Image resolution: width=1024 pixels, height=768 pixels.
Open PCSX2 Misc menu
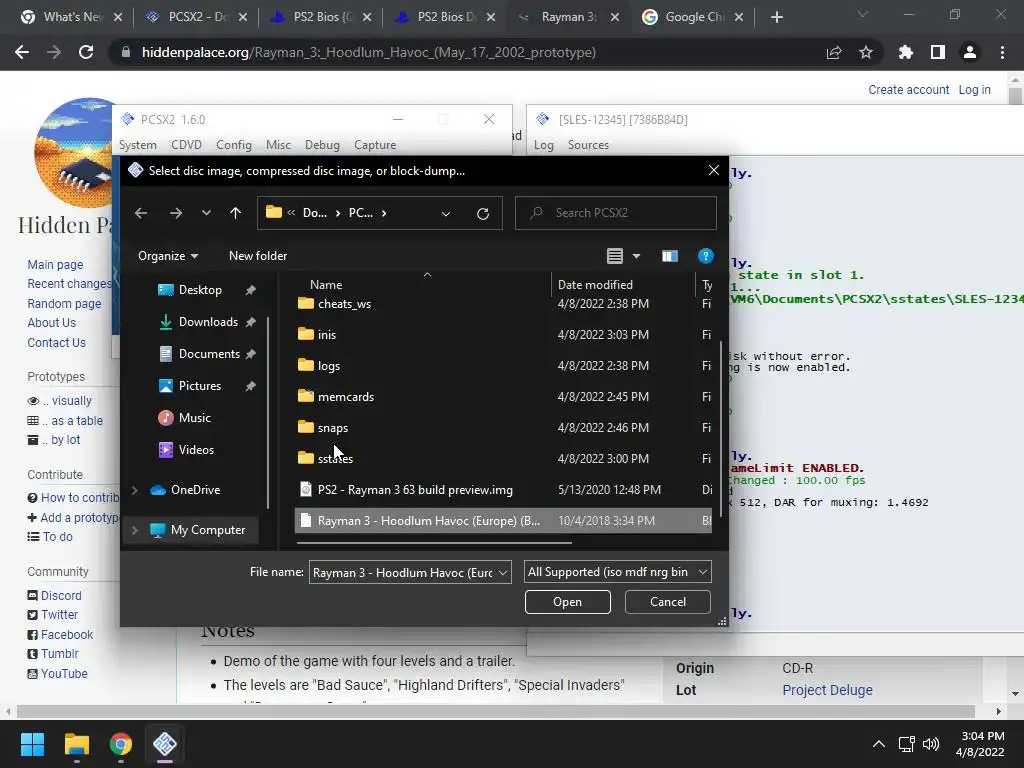pyautogui.click(x=278, y=145)
